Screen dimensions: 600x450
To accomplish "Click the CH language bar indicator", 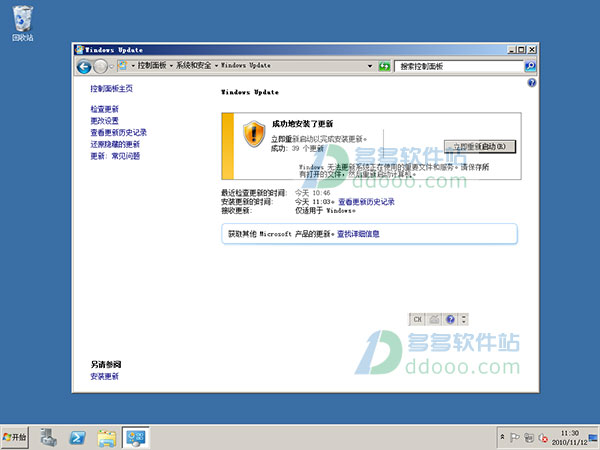I will (417, 319).
